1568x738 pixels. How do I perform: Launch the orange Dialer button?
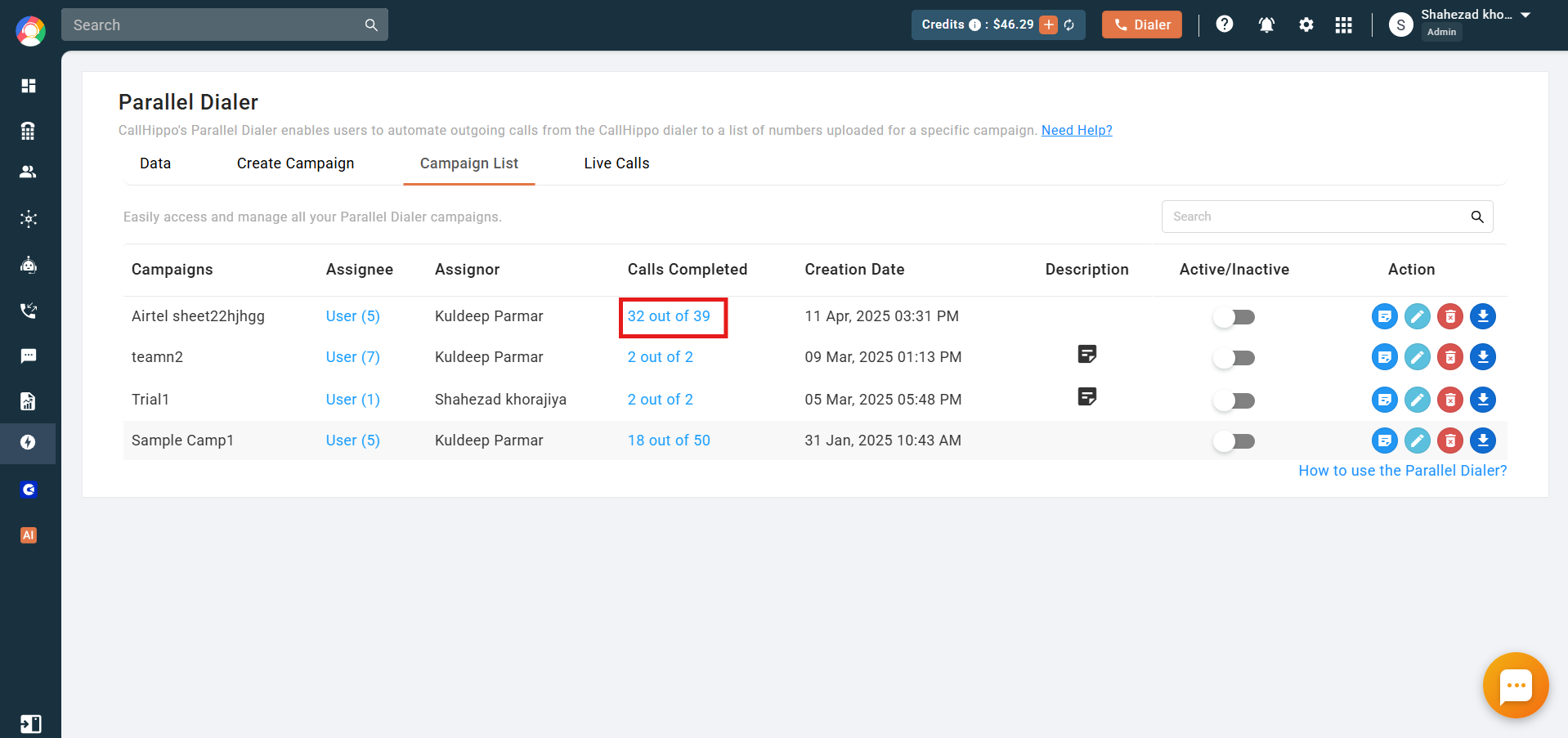1142,25
